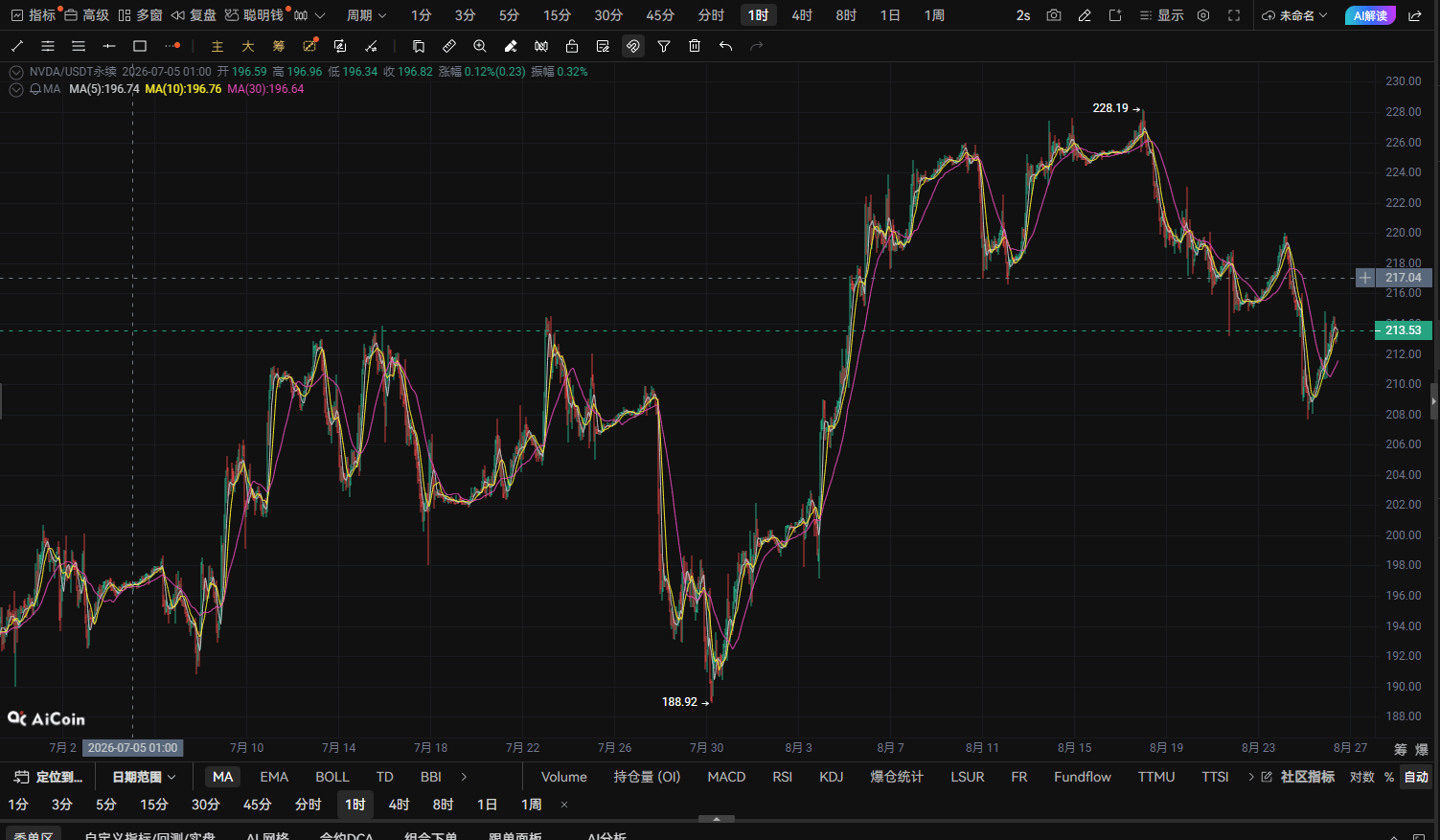Open the 指标 indicators menu
The width and height of the screenshot is (1440, 840).
pyautogui.click(x=34, y=15)
